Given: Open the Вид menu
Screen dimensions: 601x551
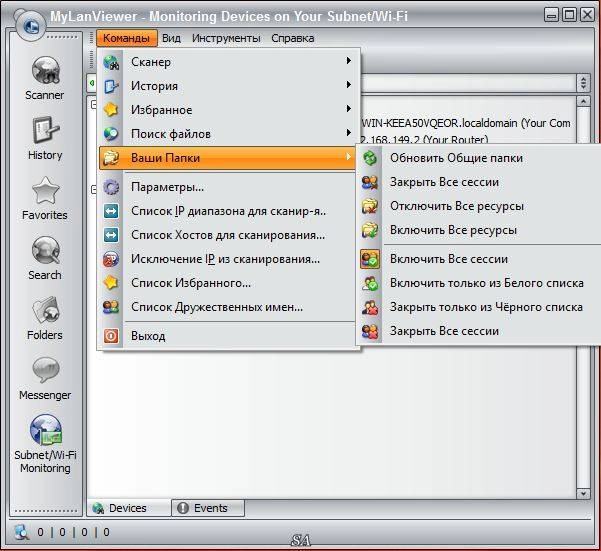Looking at the screenshot, I should click(x=171, y=38).
